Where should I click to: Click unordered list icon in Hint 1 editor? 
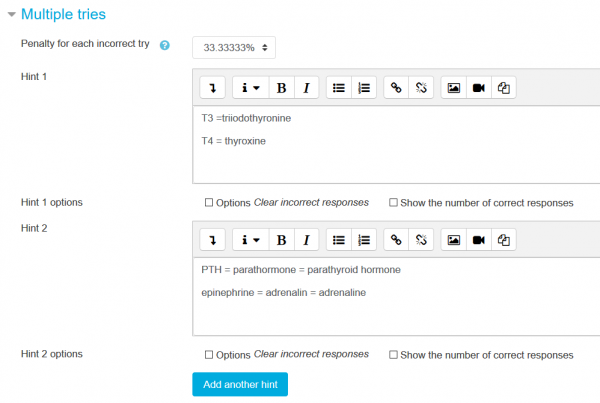point(339,88)
